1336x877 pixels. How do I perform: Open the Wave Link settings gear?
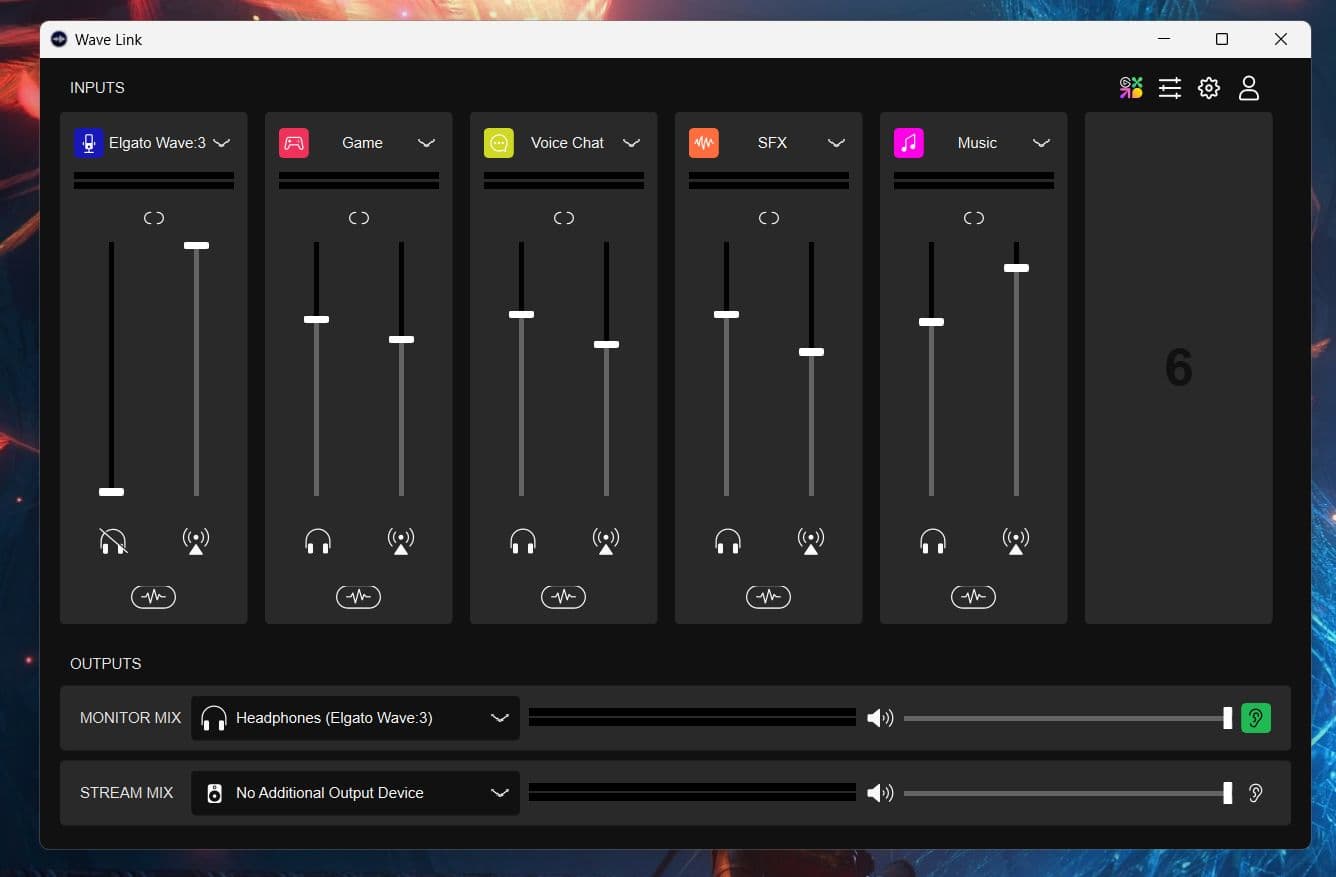(1209, 88)
